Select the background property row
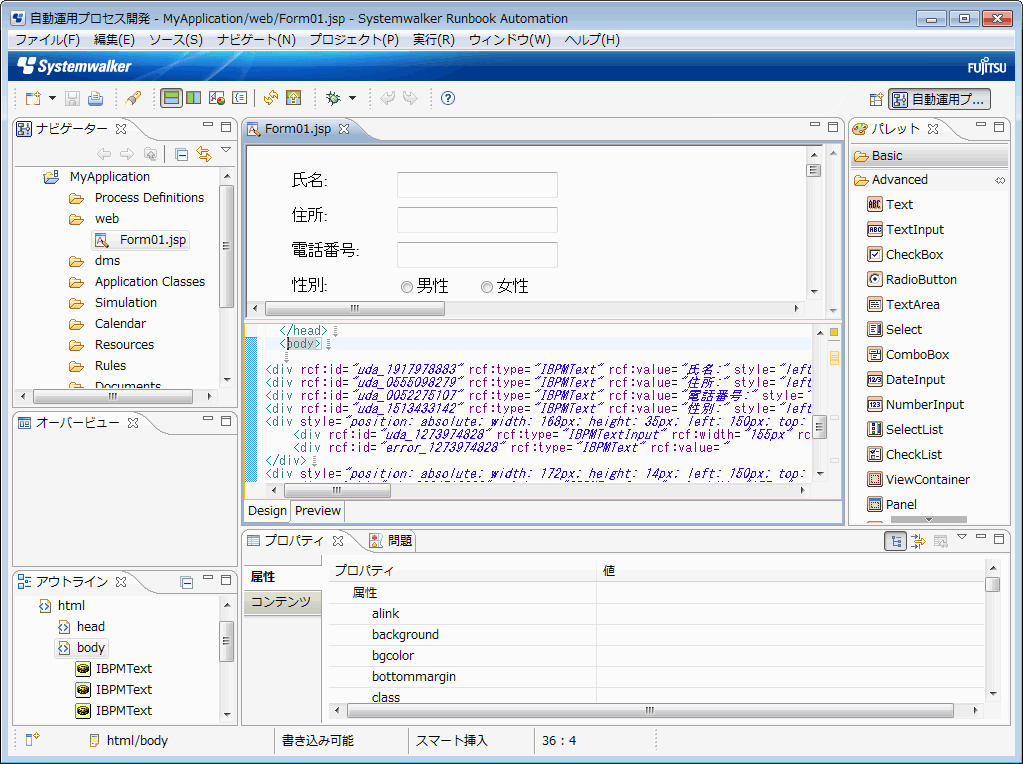This screenshot has width=1023, height=764. coord(656,635)
